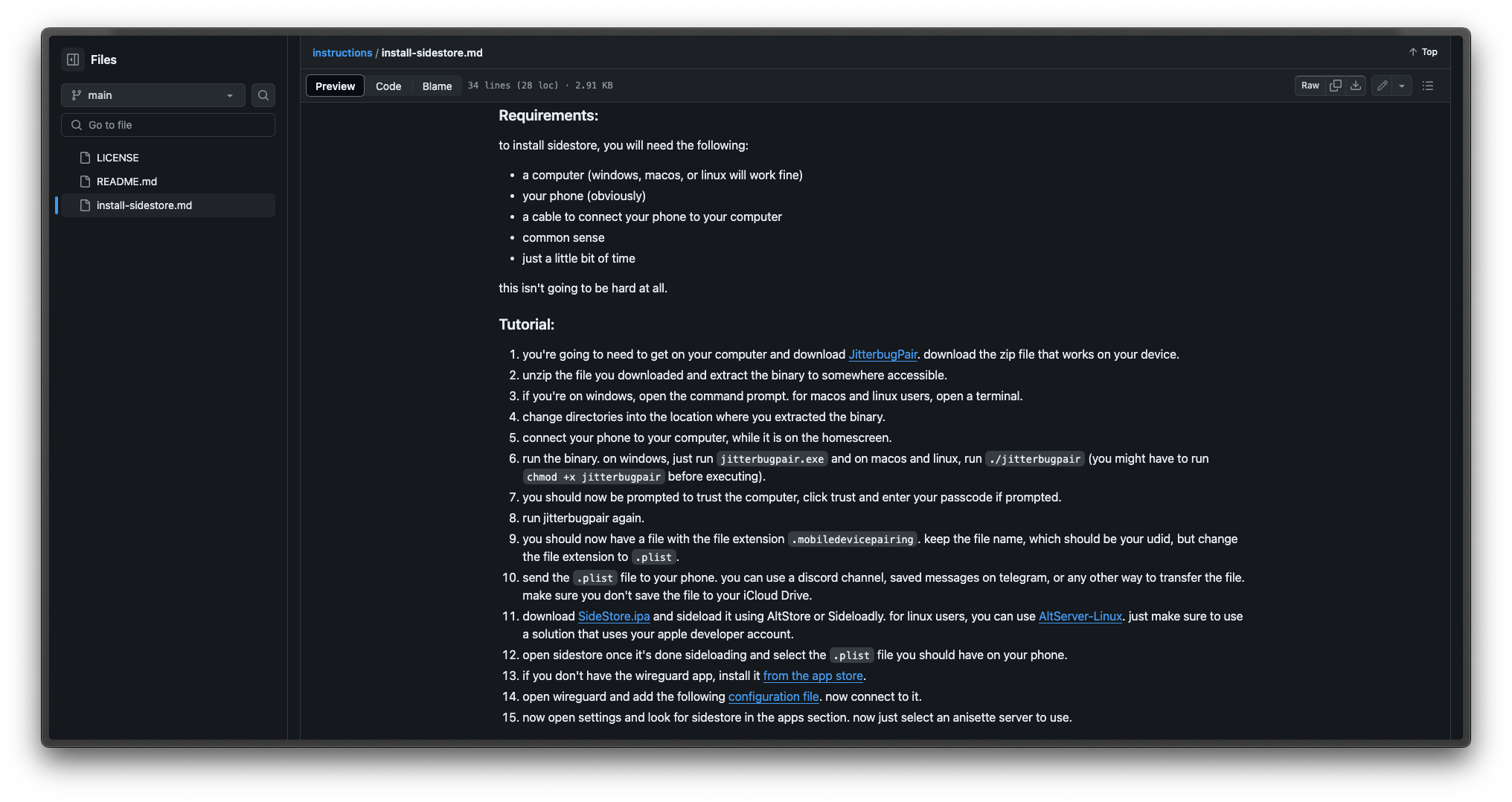Click the Raw button
This screenshot has height=802, width=1512.
1310,86
